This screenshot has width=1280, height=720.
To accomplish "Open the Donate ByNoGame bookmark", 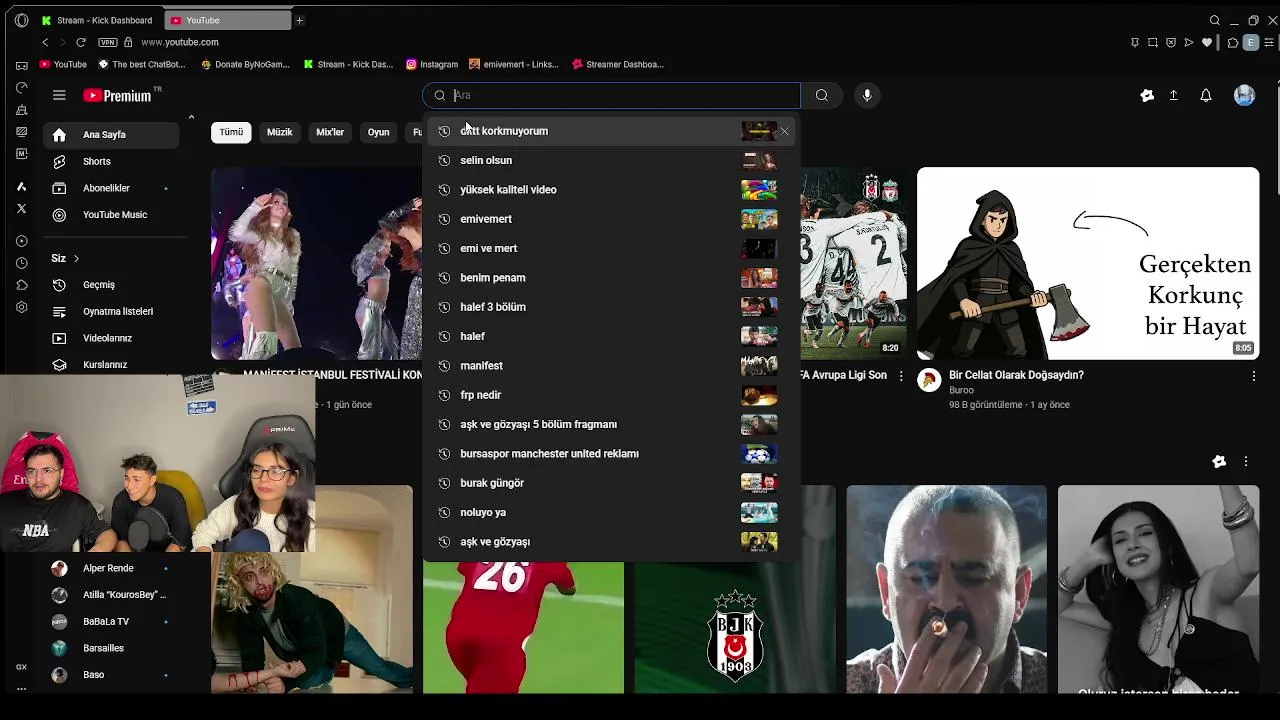I will pyautogui.click(x=245, y=64).
